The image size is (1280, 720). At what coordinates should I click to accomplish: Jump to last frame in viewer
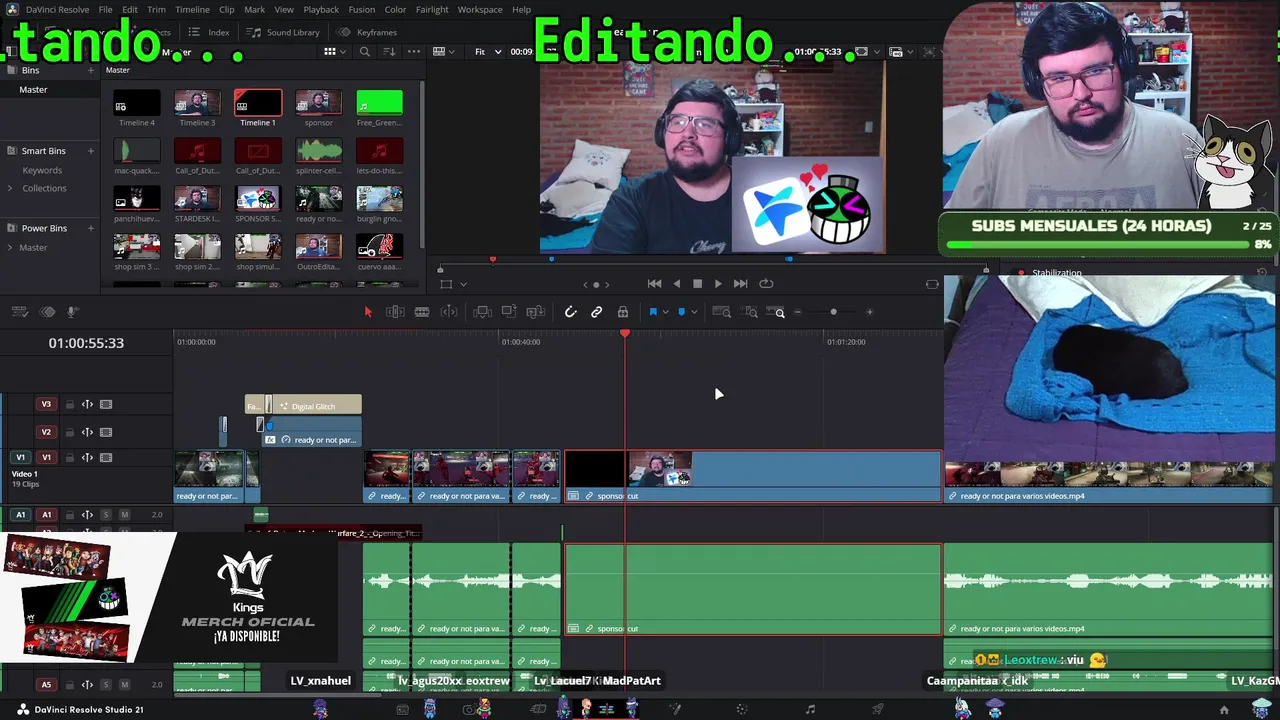point(740,284)
